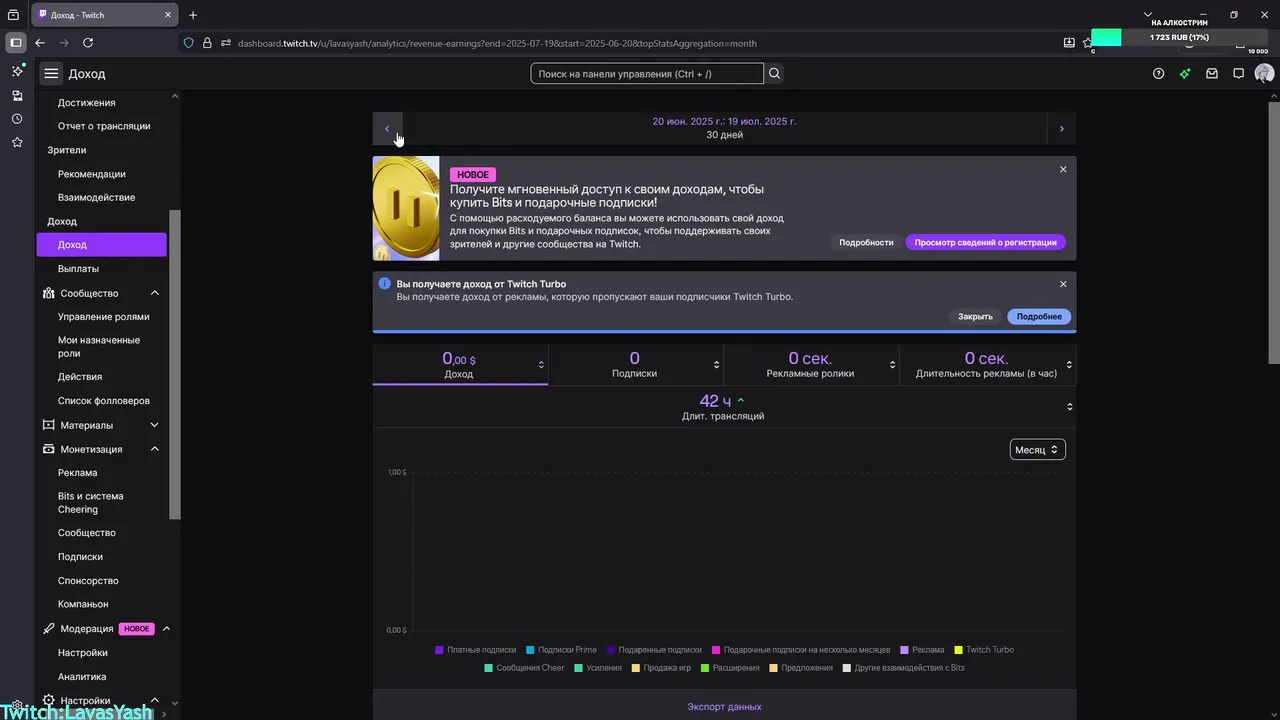Click the Подробности button
Image resolution: width=1280 pixels, height=720 pixels.
click(866, 242)
